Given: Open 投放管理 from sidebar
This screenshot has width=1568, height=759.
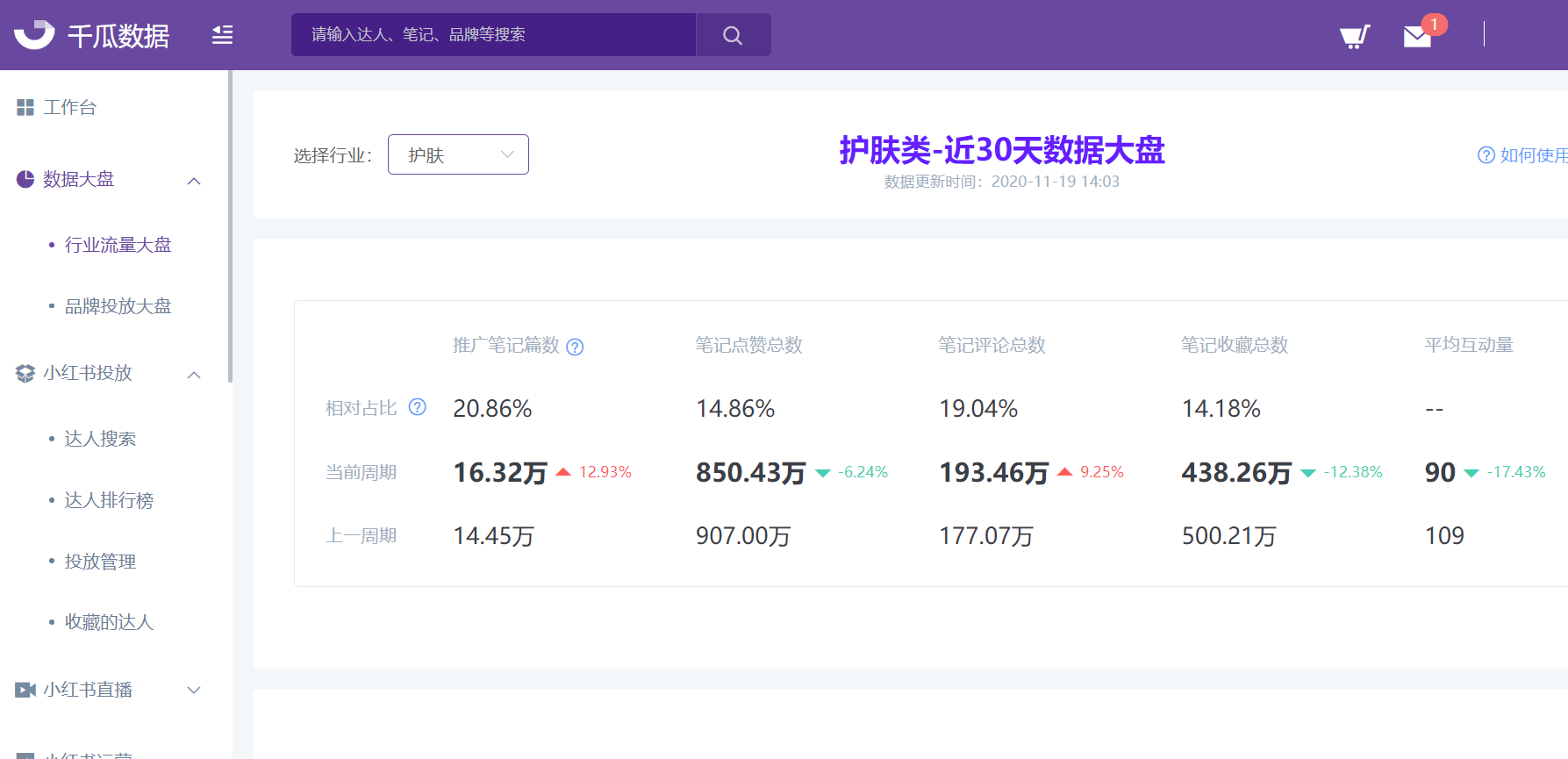Looking at the screenshot, I should pyautogui.click(x=100, y=562).
